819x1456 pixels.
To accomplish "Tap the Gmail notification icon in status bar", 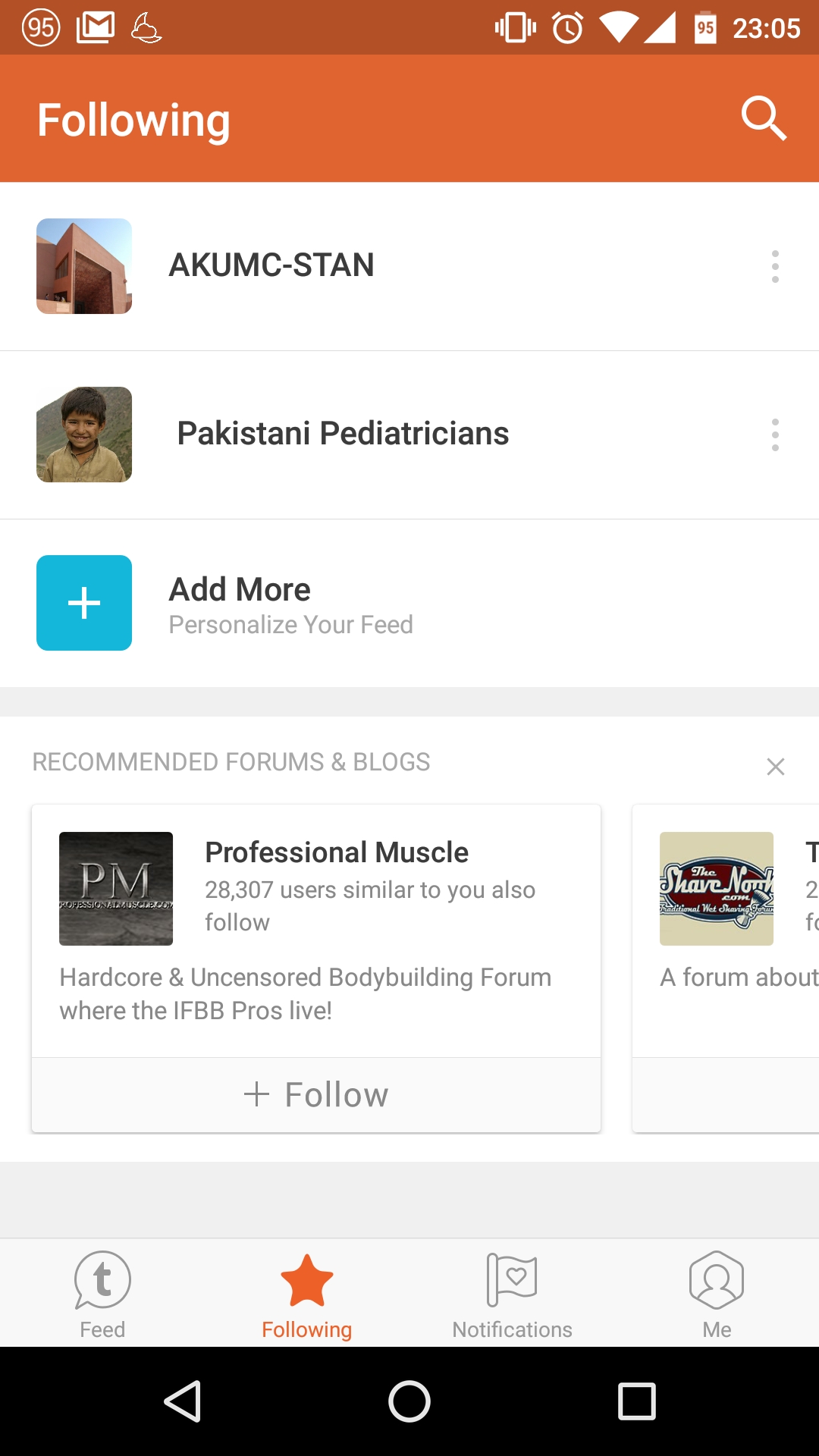I will [x=96, y=28].
